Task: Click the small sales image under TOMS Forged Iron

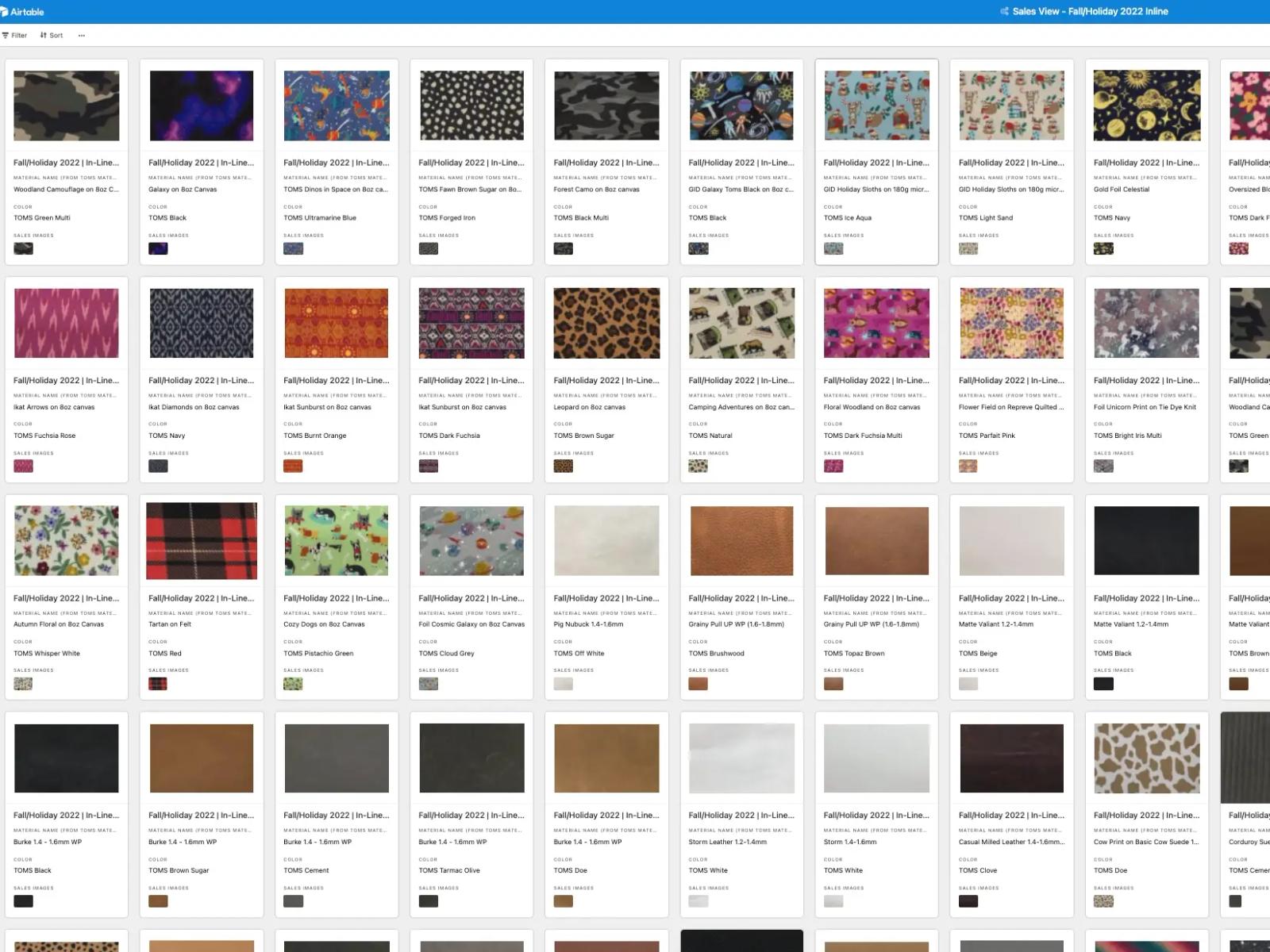Action: point(429,248)
